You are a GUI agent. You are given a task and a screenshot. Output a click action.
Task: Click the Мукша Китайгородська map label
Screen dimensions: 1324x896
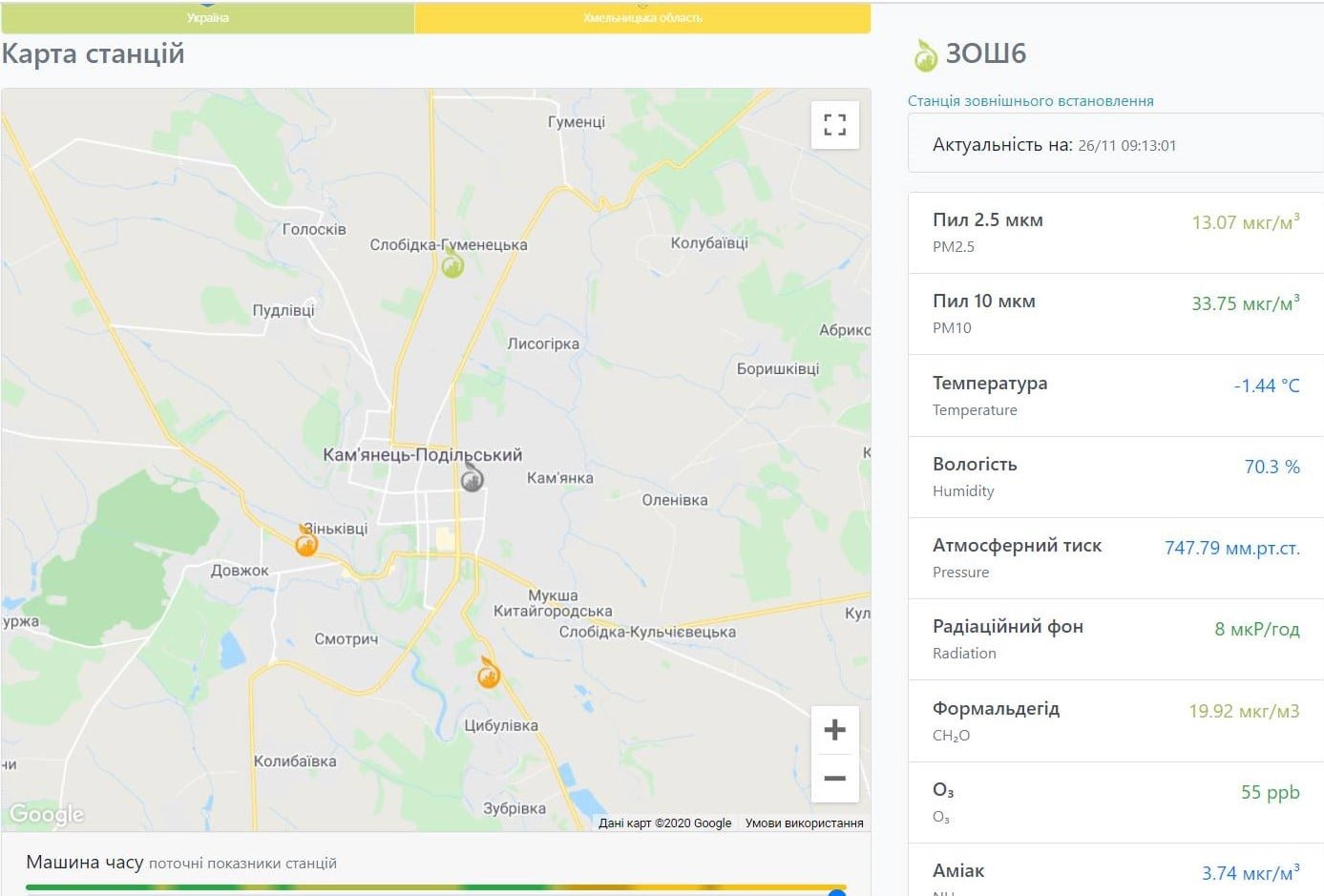(553, 603)
